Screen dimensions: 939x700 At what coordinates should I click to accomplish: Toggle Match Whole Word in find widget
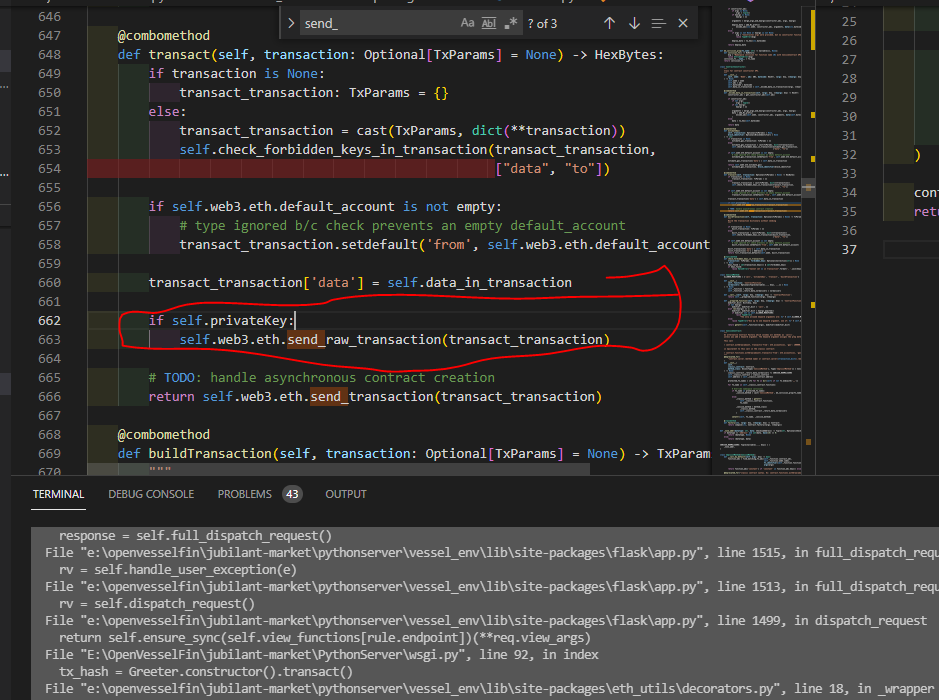click(x=489, y=23)
